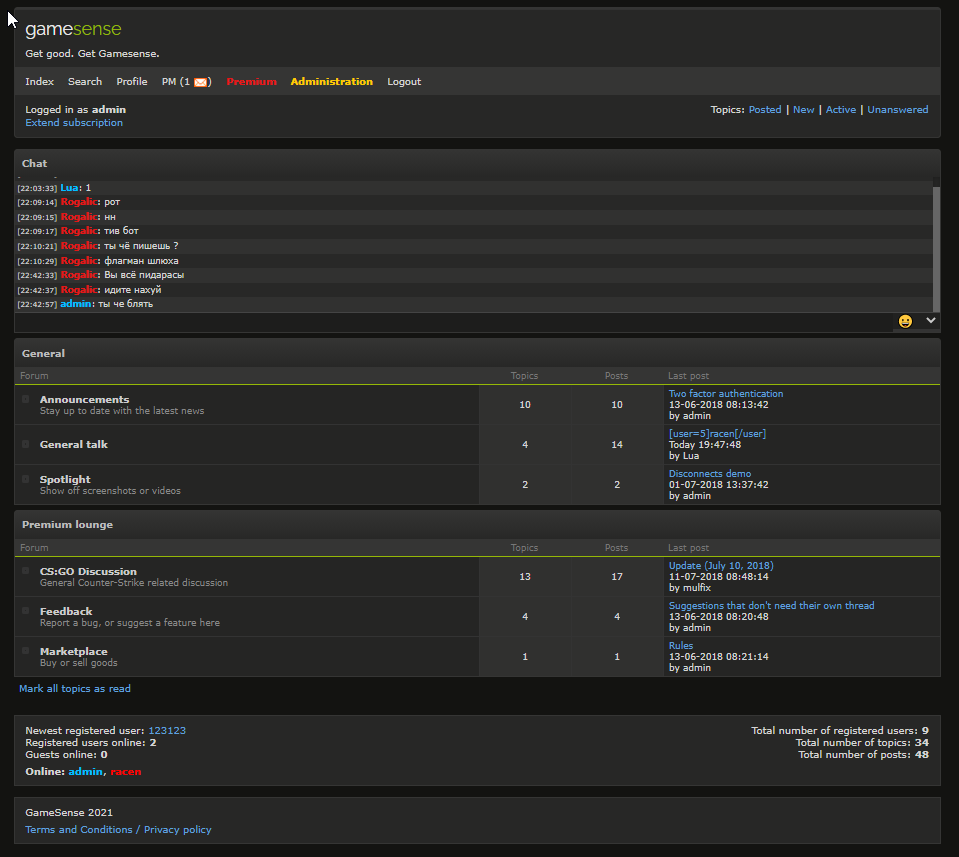Expand the chat dropdown chevron
This screenshot has width=959, height=857.
931,320
